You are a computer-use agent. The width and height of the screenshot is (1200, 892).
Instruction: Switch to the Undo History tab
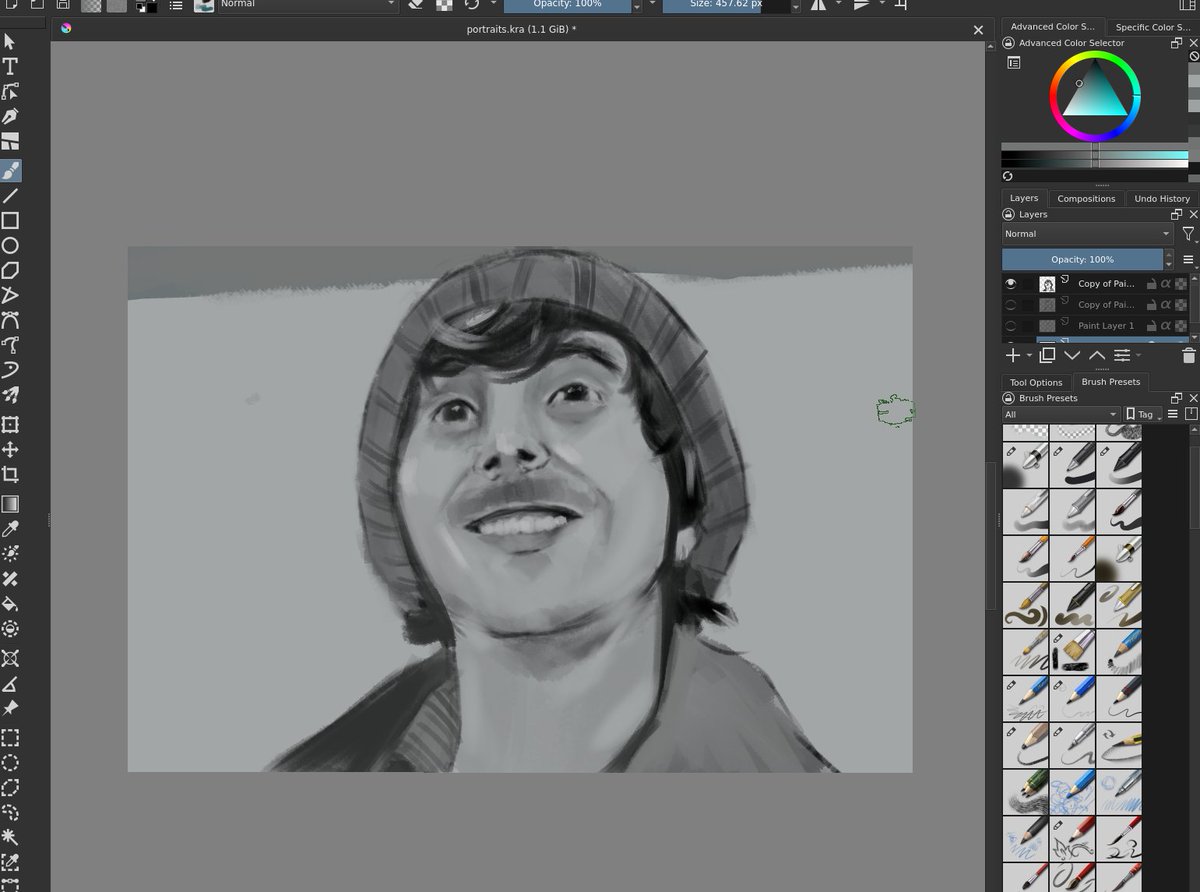(x=1162, y=199)
